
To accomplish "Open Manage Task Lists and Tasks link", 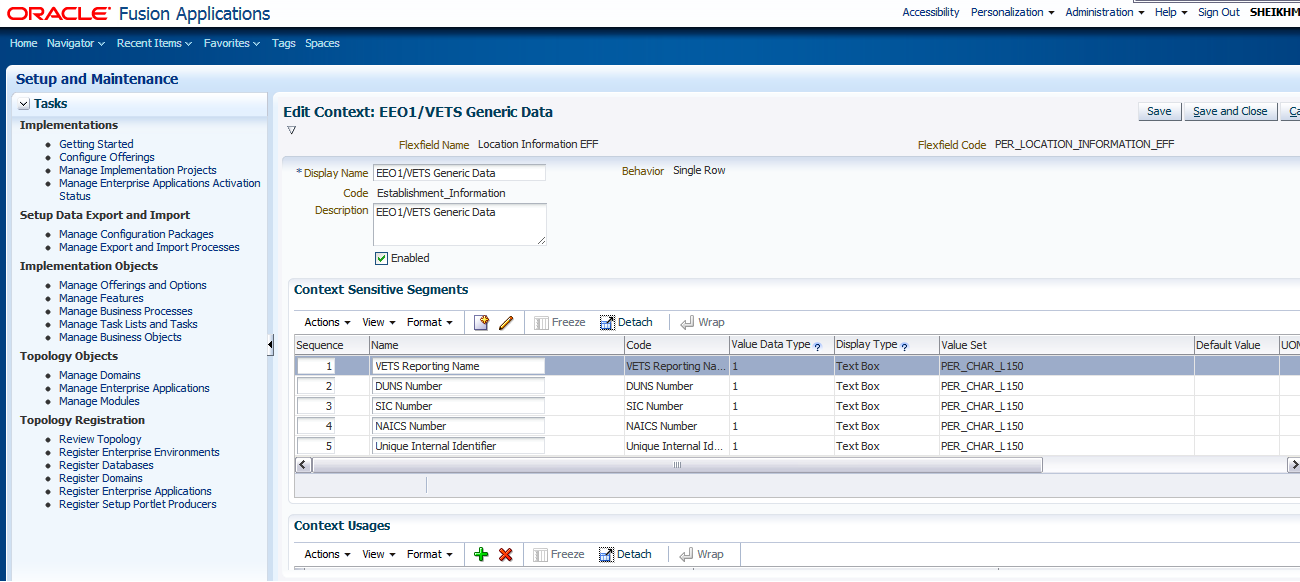I will (128, 324).
